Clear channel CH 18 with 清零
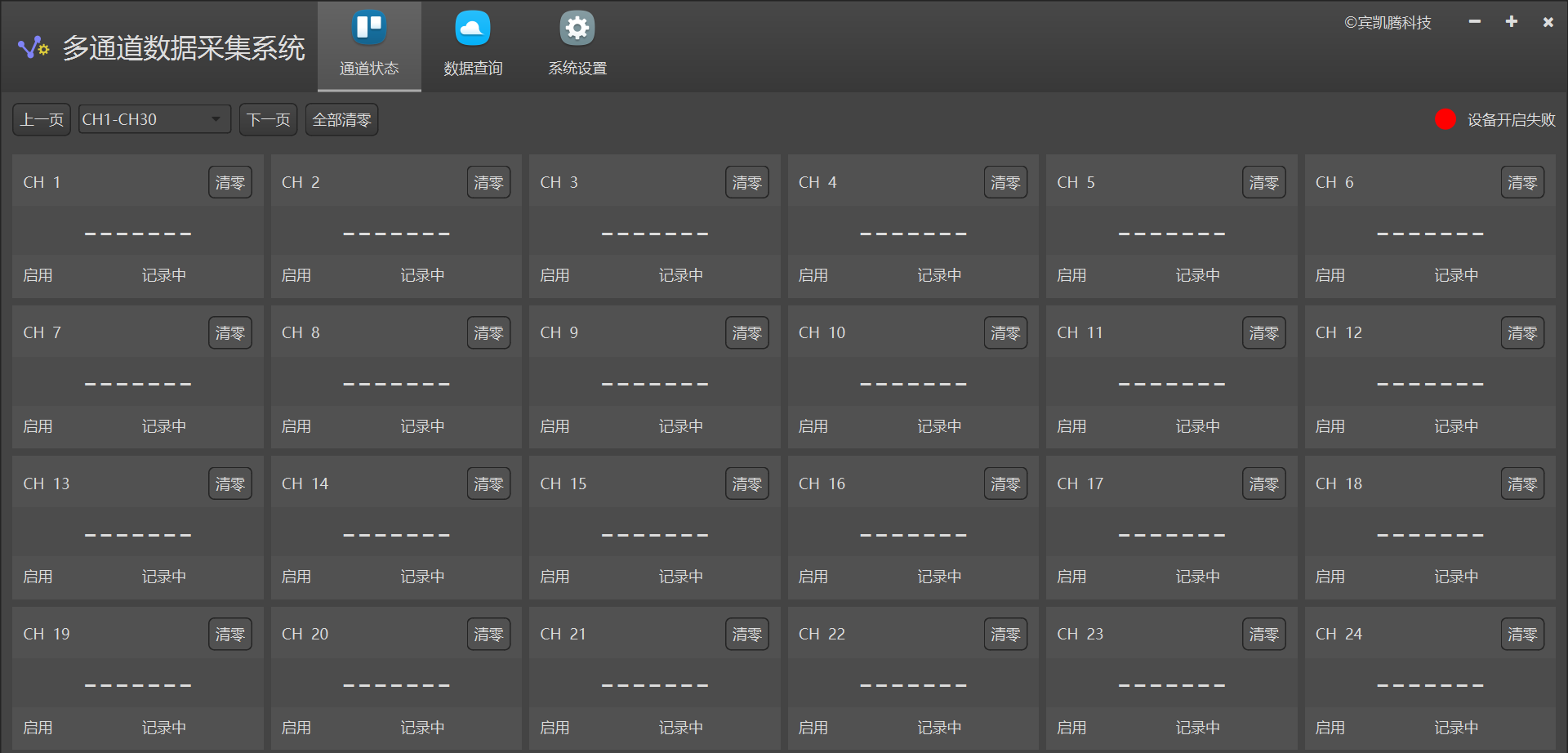Screen dimensions: 1568x753 pos(1522,484)
